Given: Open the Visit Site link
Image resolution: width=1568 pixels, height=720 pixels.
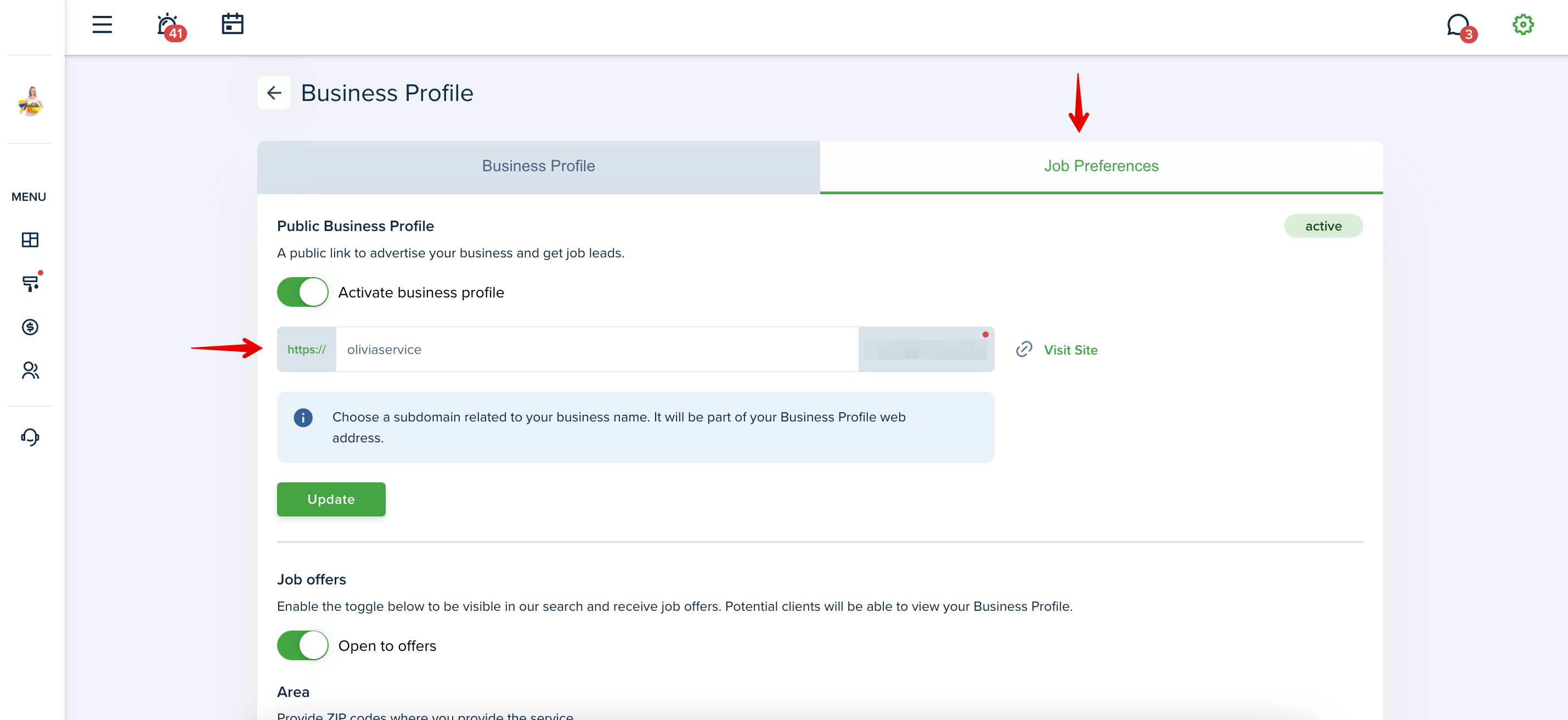Looking at the screenshot, I should click(x=1071, y=350).
